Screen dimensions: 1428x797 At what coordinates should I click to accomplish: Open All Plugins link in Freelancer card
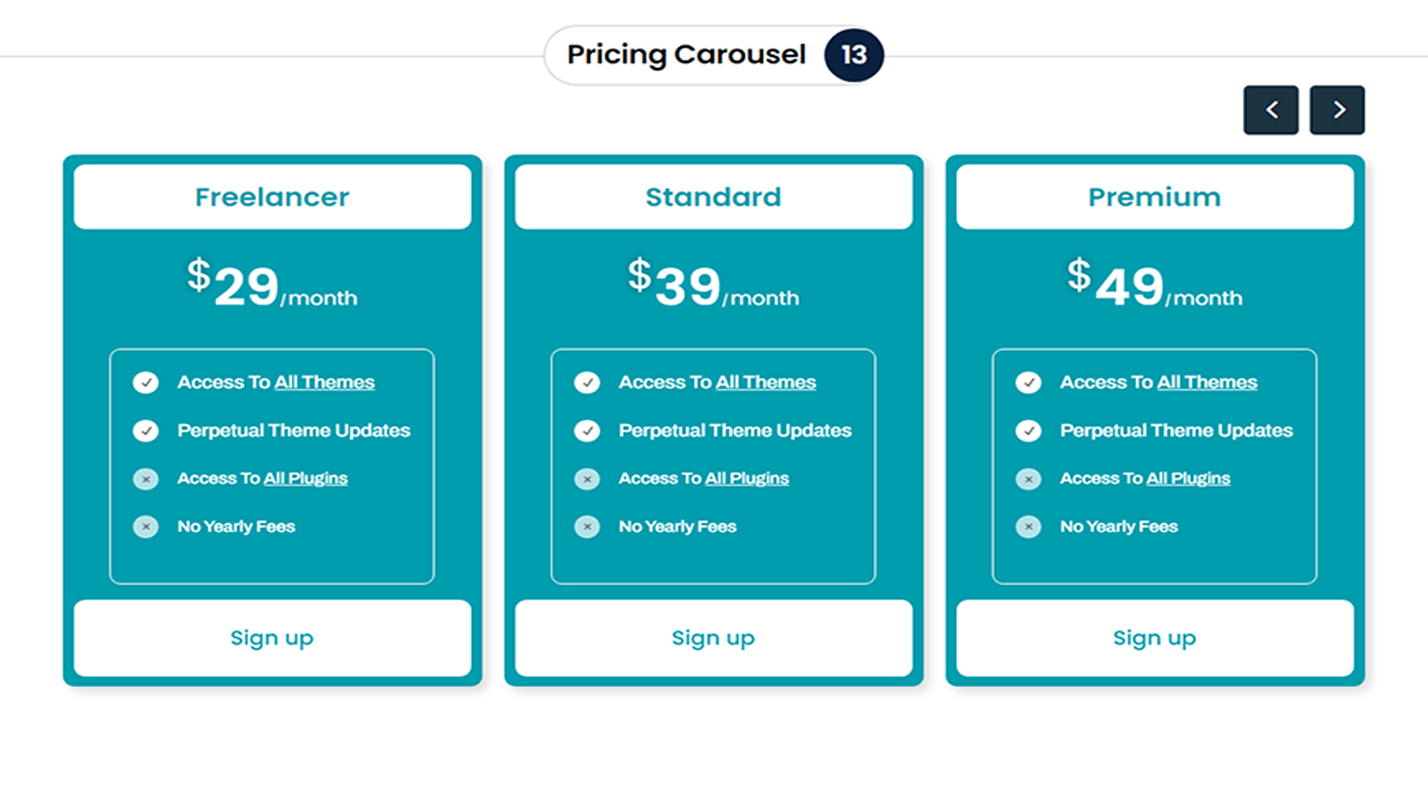(306, 478)
